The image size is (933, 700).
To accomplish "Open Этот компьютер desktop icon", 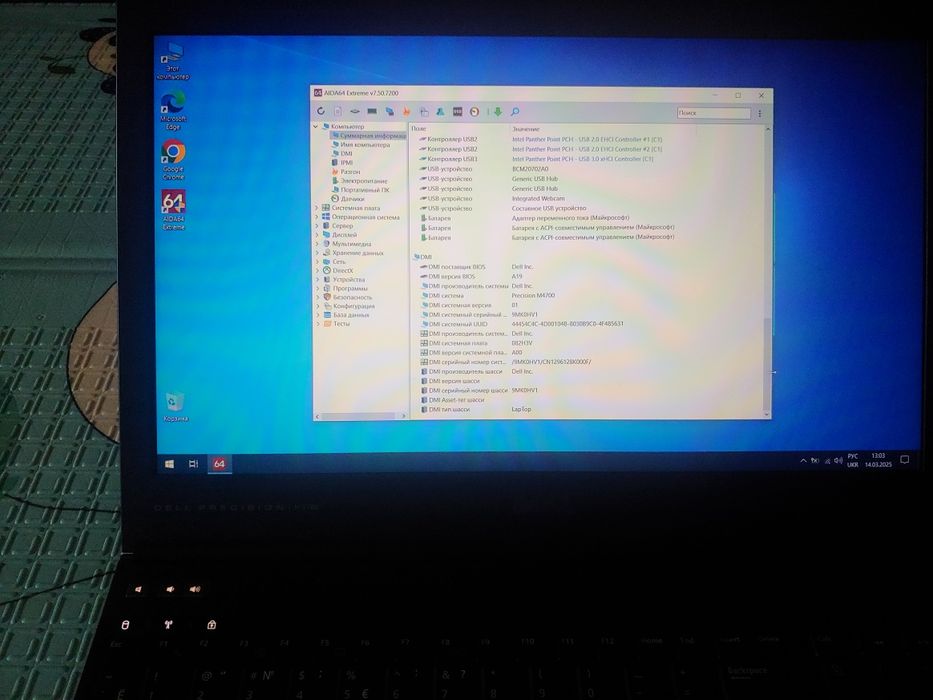I will 173,61.
